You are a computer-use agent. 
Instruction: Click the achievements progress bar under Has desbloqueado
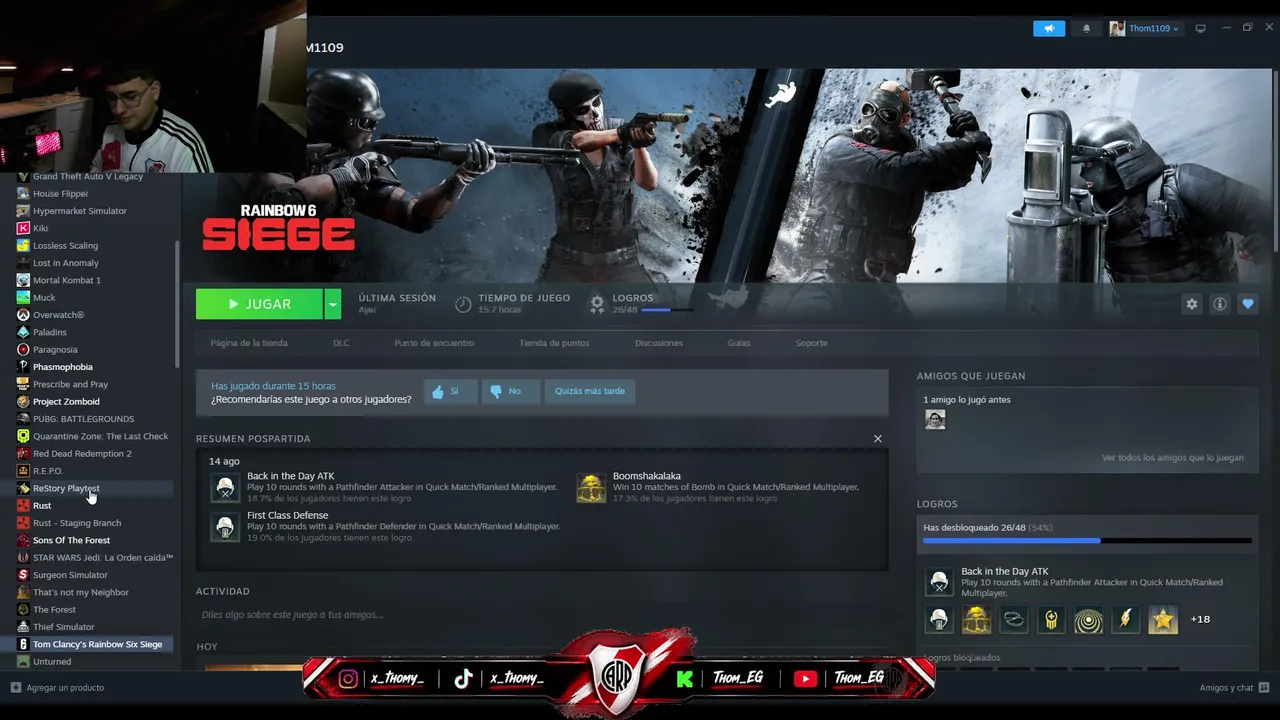pyautogui.click(x=1087, y=541)
